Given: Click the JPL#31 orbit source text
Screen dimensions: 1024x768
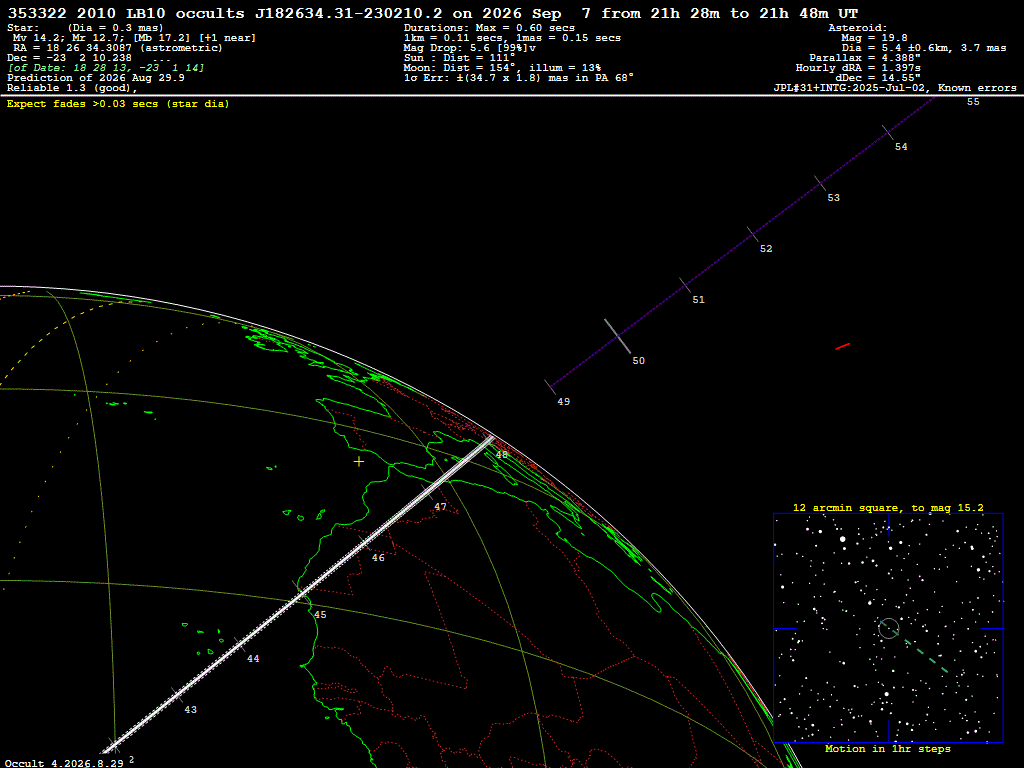Looking at the screenshot, I should coord(895,88).
